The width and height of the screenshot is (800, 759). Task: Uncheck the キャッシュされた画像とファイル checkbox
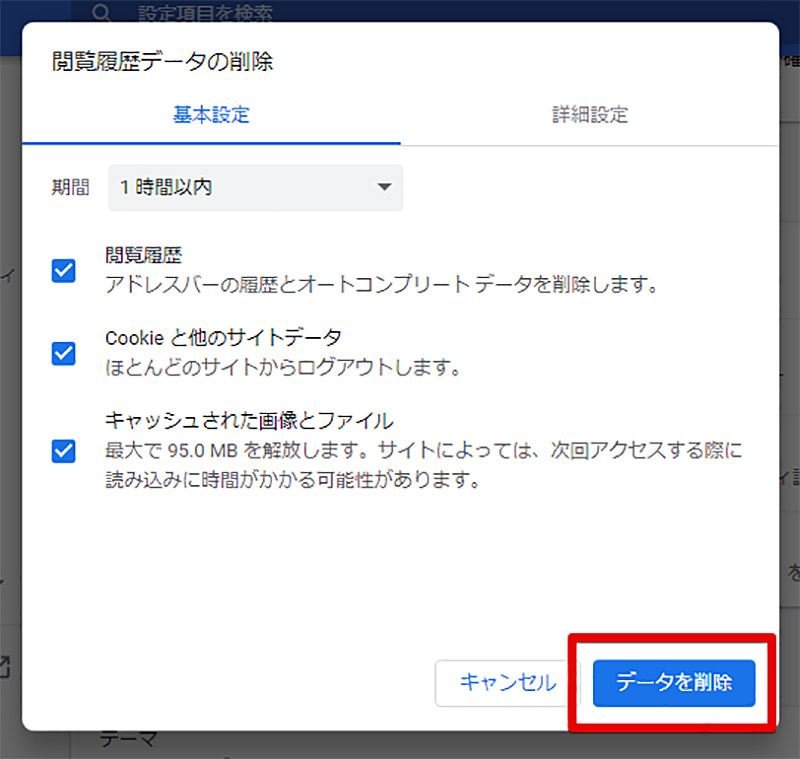[x=63, y=451]
